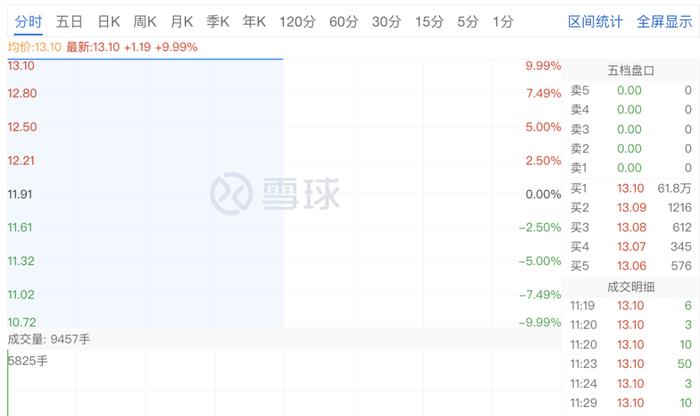Select the 5分 interval tab
700x416 pixels.
point(468,21)
